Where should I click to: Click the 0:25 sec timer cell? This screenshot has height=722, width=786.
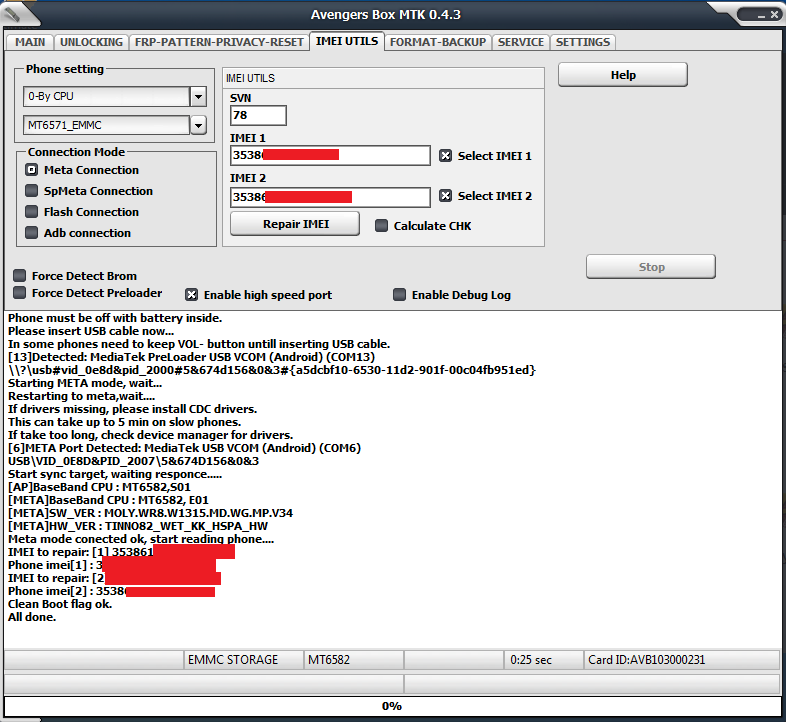544,660
